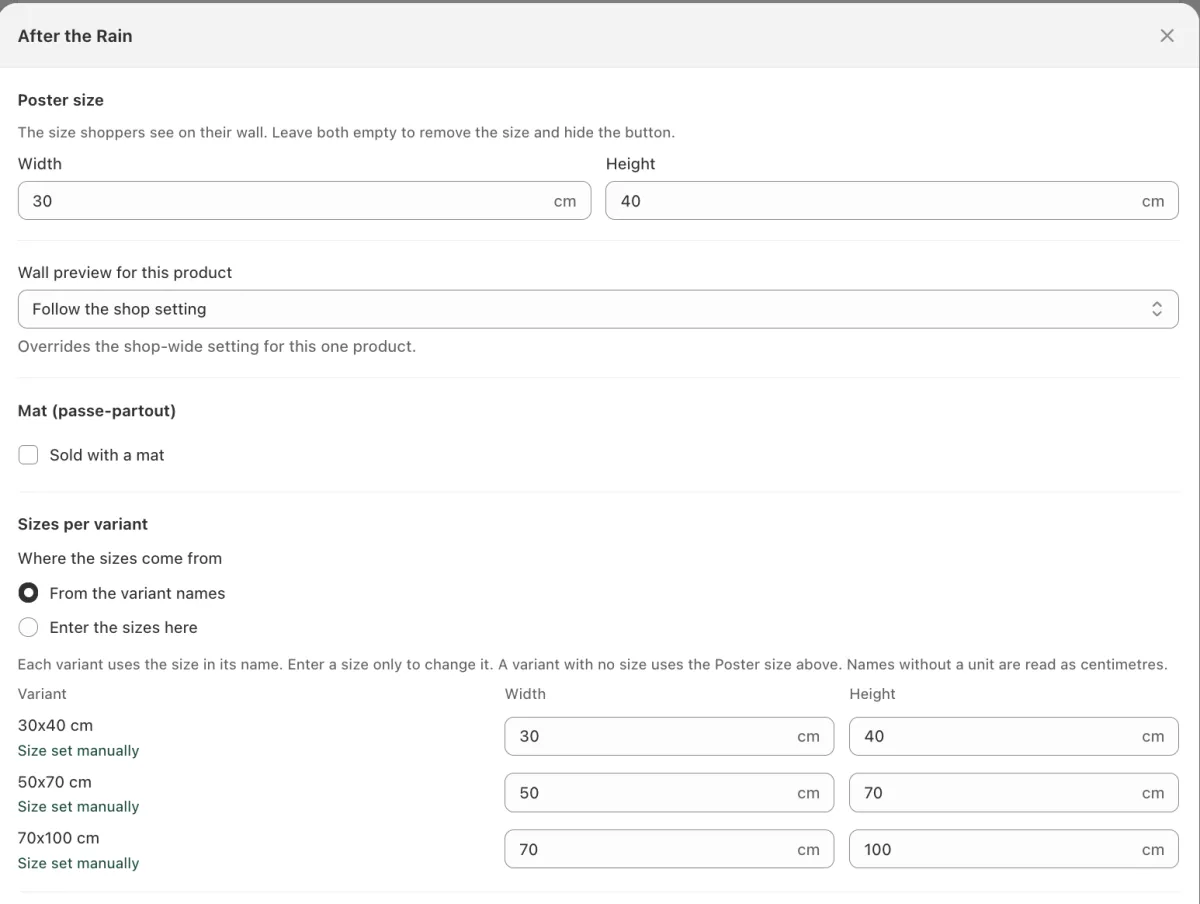Tick the Sold with a mat checkbox
The image size is (1200, 904).
[29, 455]
